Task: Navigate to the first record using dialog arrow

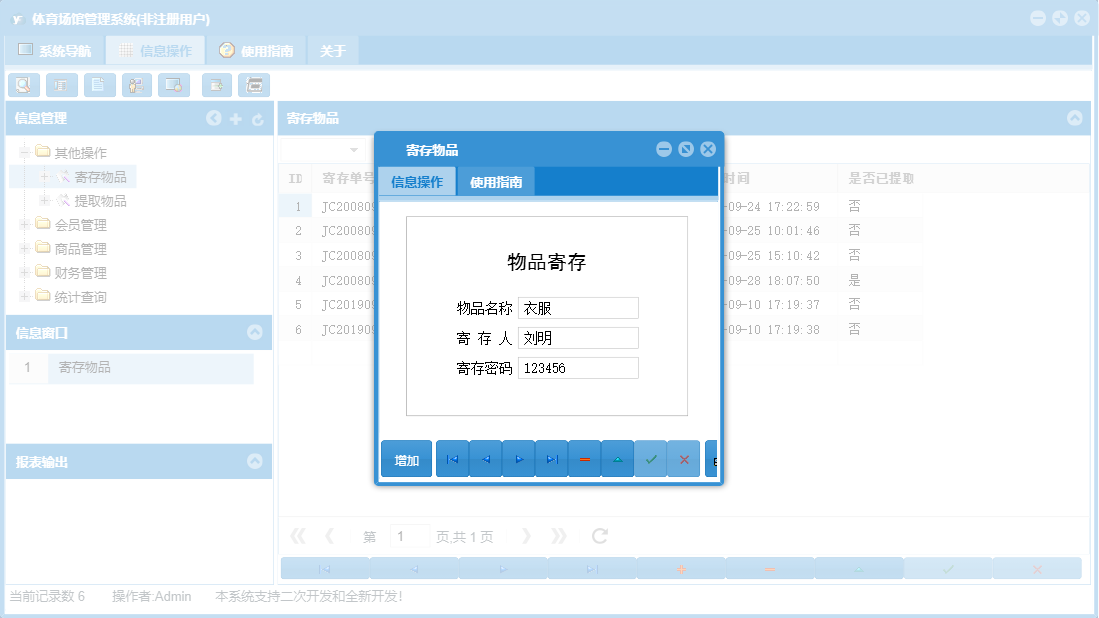Action: (452, 459)
